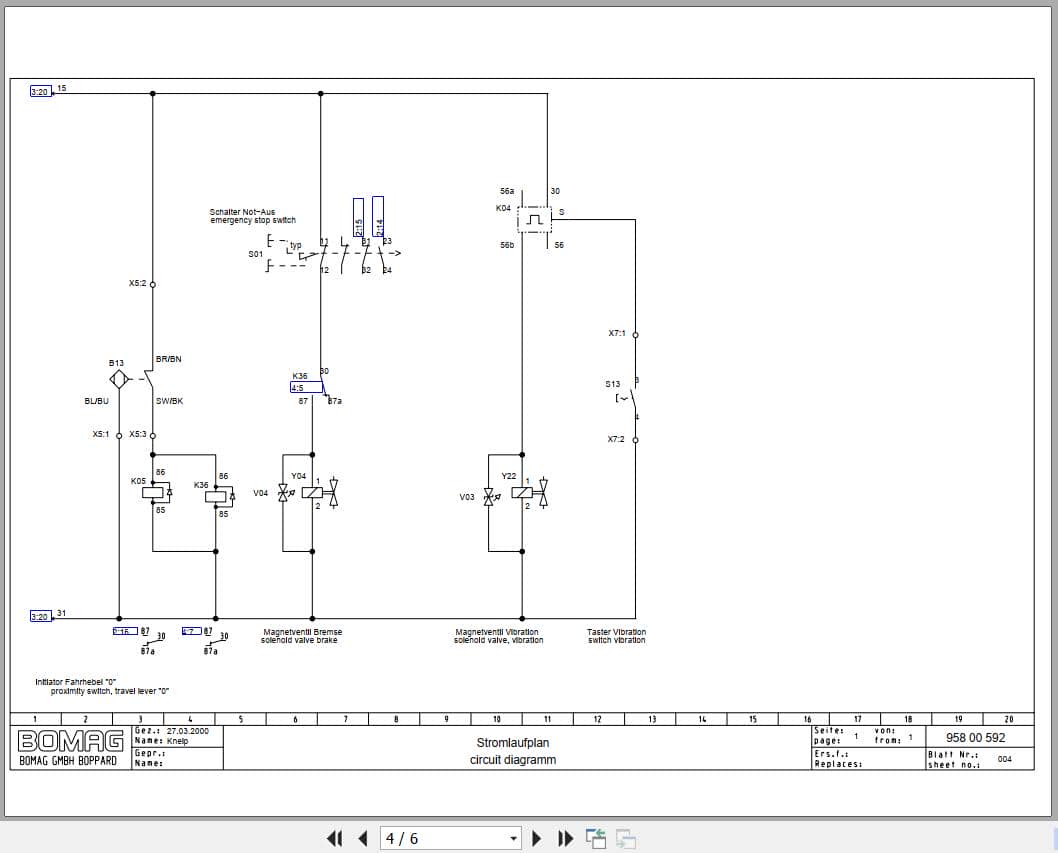Click the K05 relay coil symbol
The height and width of the screenshot is (853, 1058).
[153, 493]
